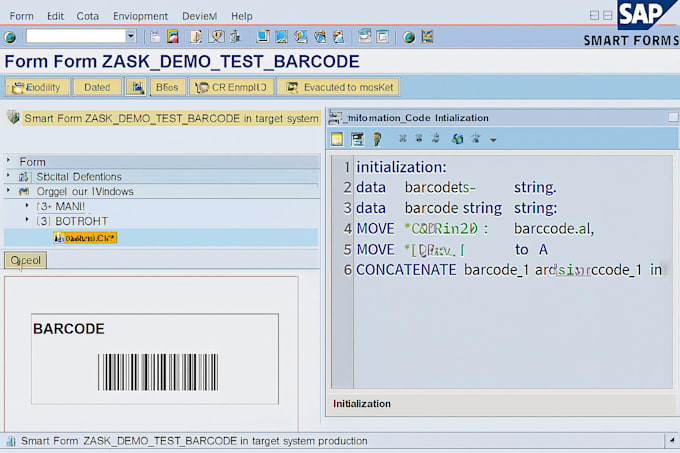Expand the Sbcital Defentions node
The width and height of the screenshot is (680, 453).
pos(8,176)
